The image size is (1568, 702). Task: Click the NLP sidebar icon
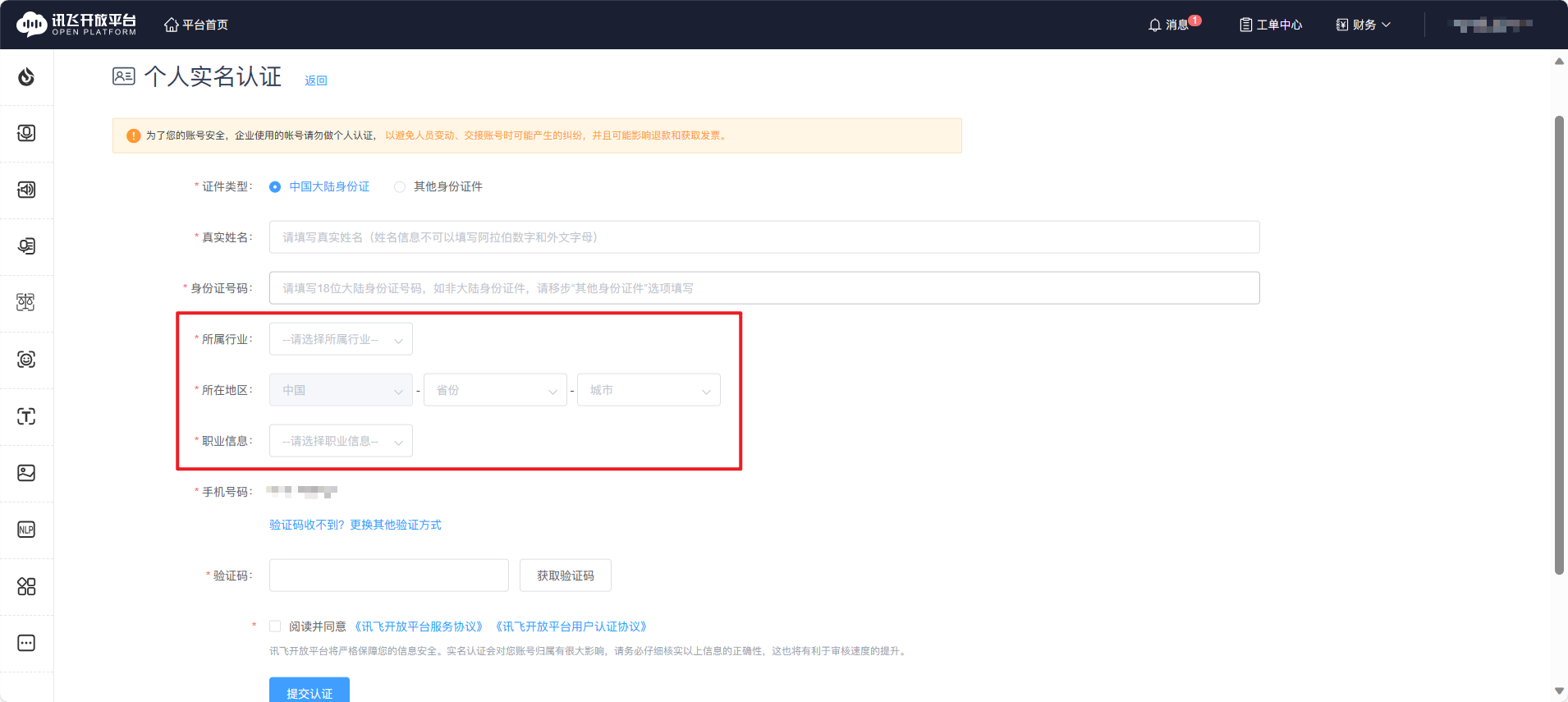pyautogui.click(x=26, y=530)
